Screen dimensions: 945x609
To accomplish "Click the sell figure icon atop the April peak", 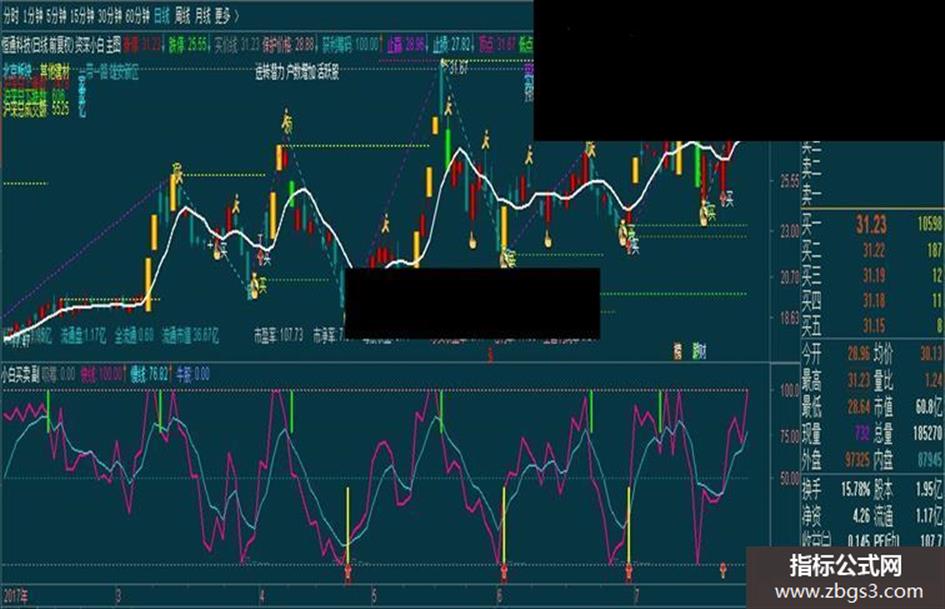I will (x=287, y=124).
